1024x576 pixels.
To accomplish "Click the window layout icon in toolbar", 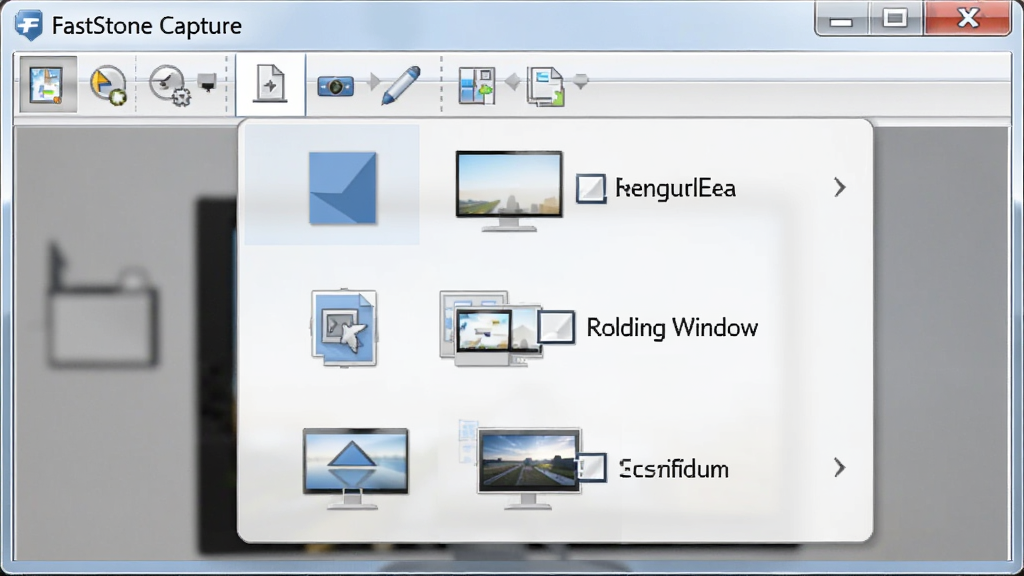I will tap(477, 86).
